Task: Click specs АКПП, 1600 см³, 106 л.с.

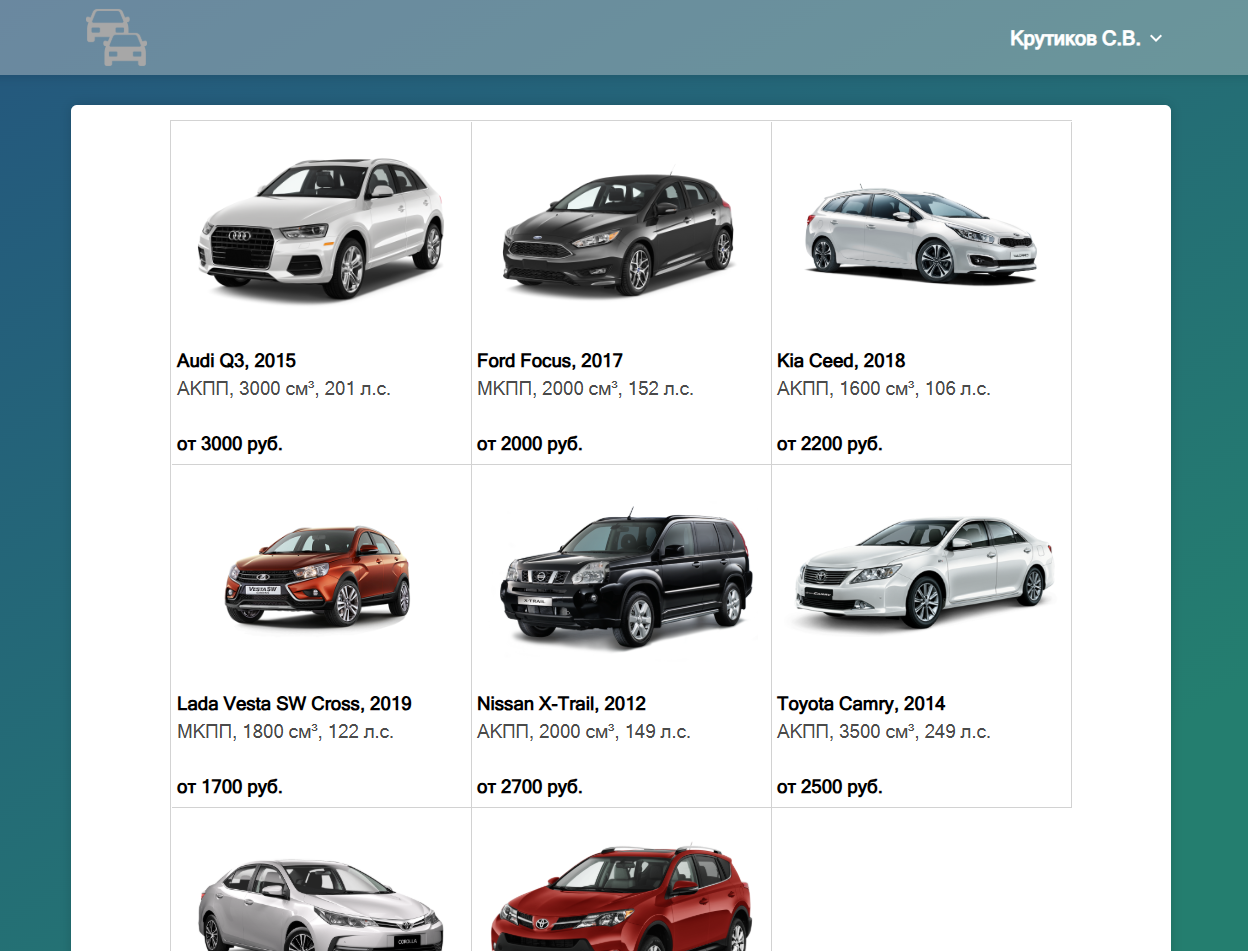Action: 884,389
